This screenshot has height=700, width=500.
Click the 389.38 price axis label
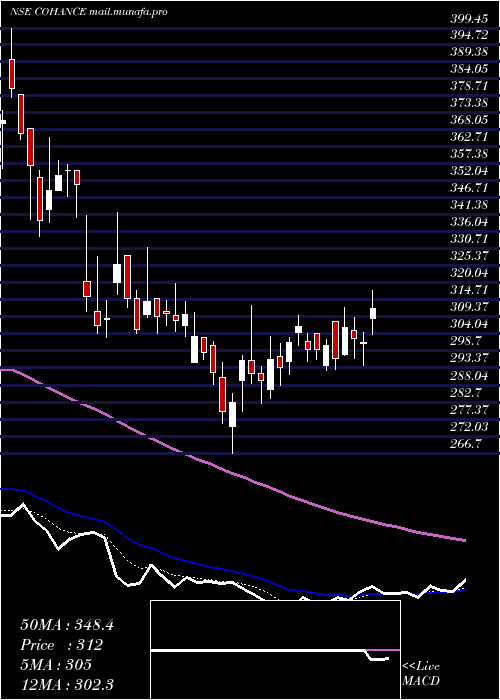coord(468,52)
